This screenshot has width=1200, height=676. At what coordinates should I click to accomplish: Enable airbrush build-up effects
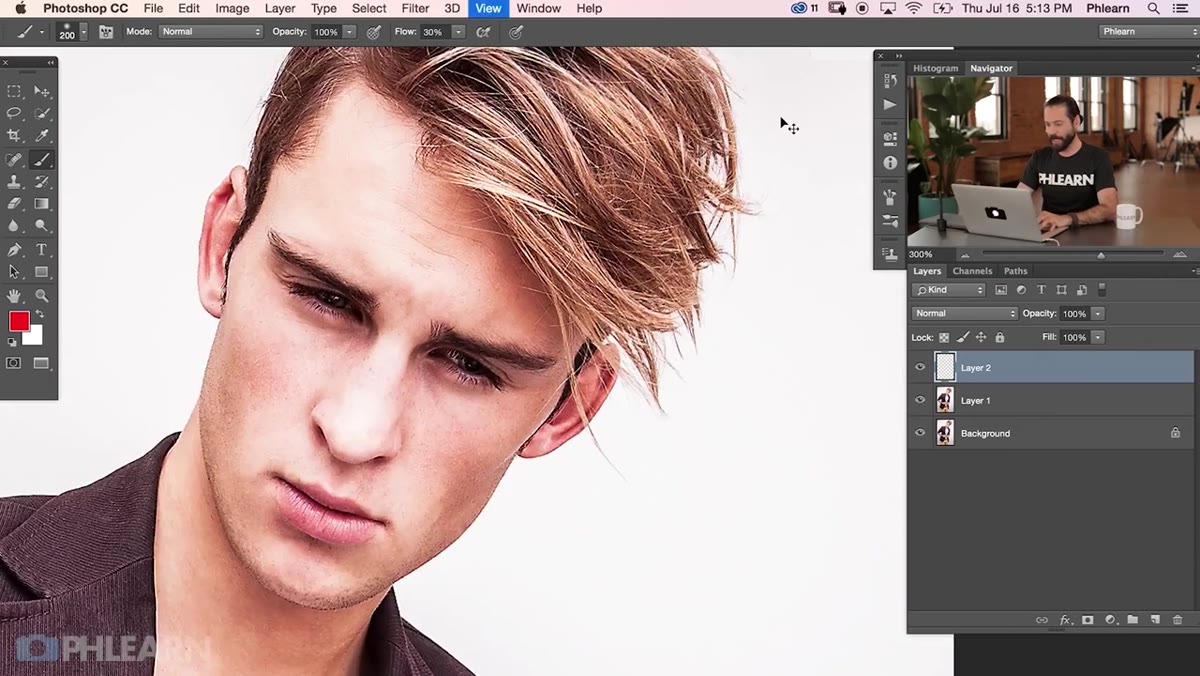484,32
